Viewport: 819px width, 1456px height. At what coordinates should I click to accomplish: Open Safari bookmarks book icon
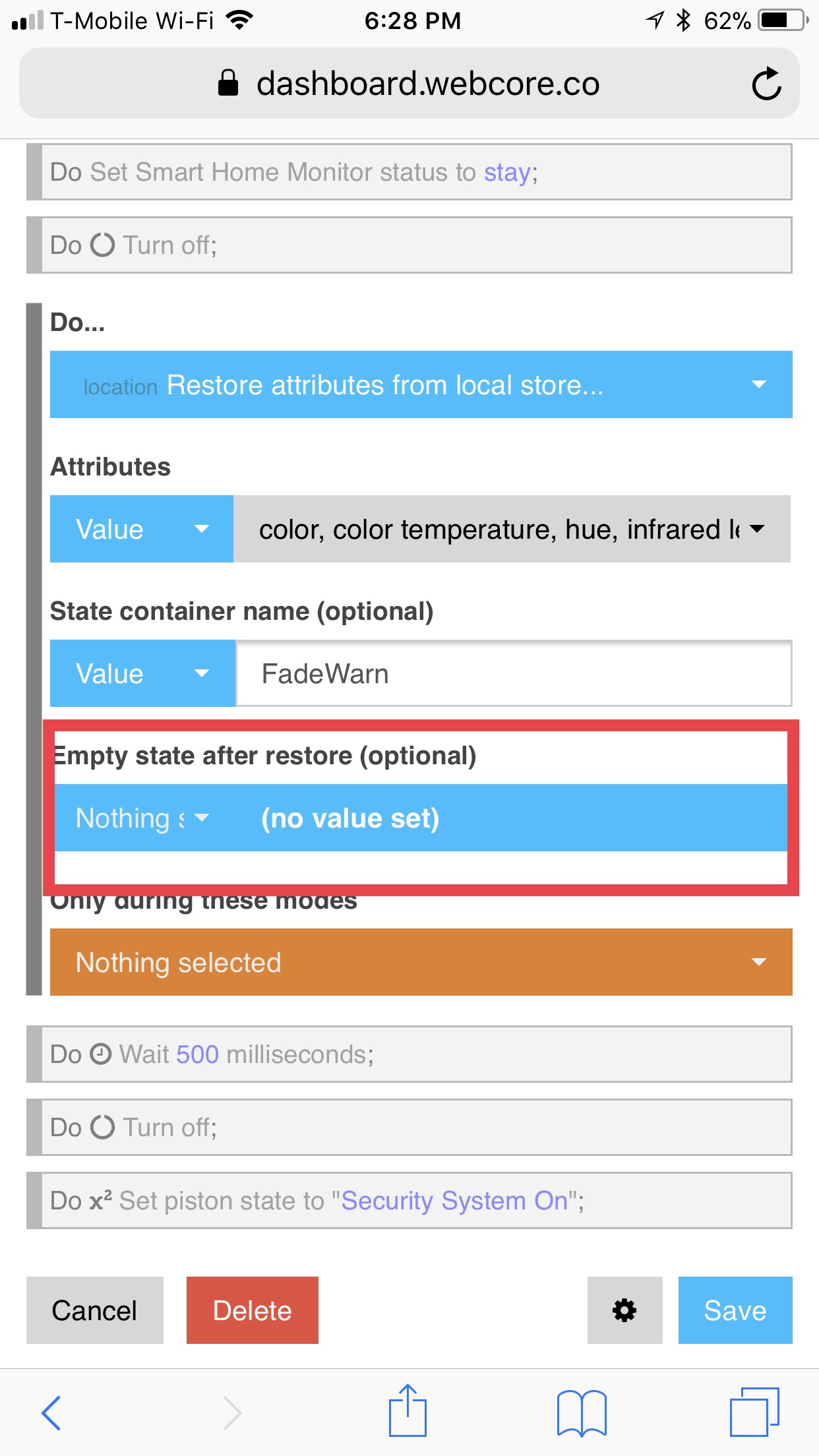click(x=582, y=1412)
